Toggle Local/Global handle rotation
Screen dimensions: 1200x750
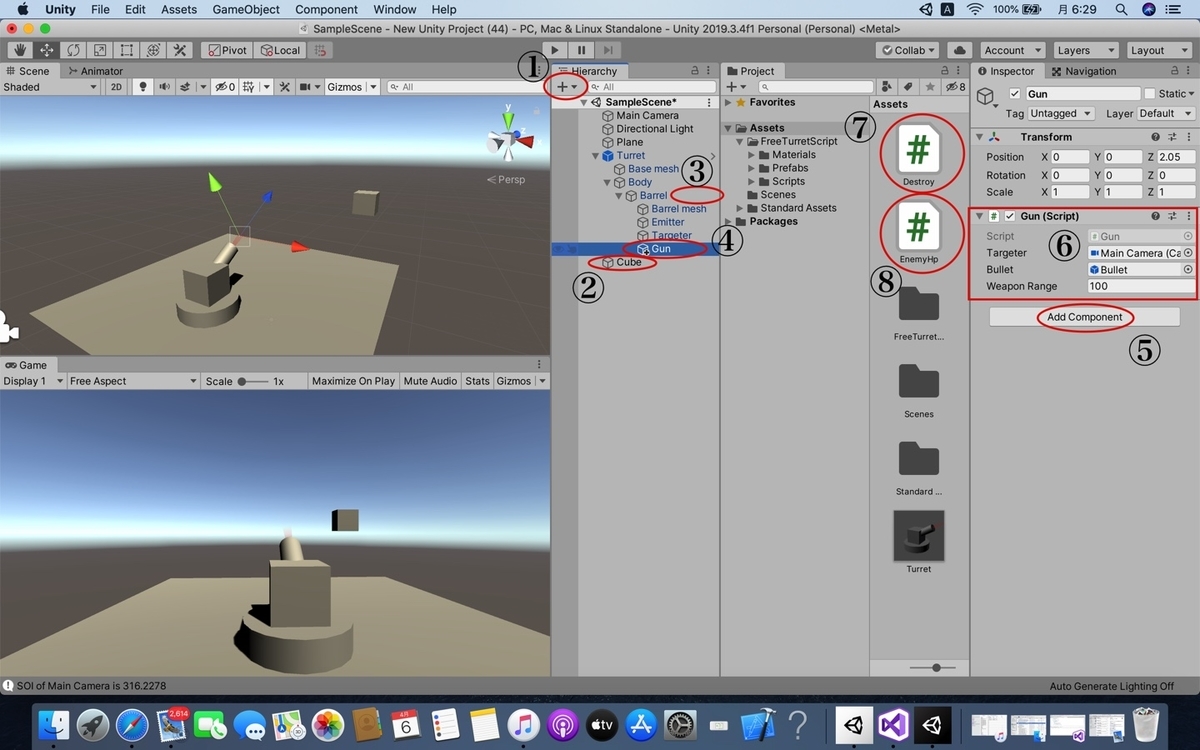pyautogui.click(x=280, y=50)
